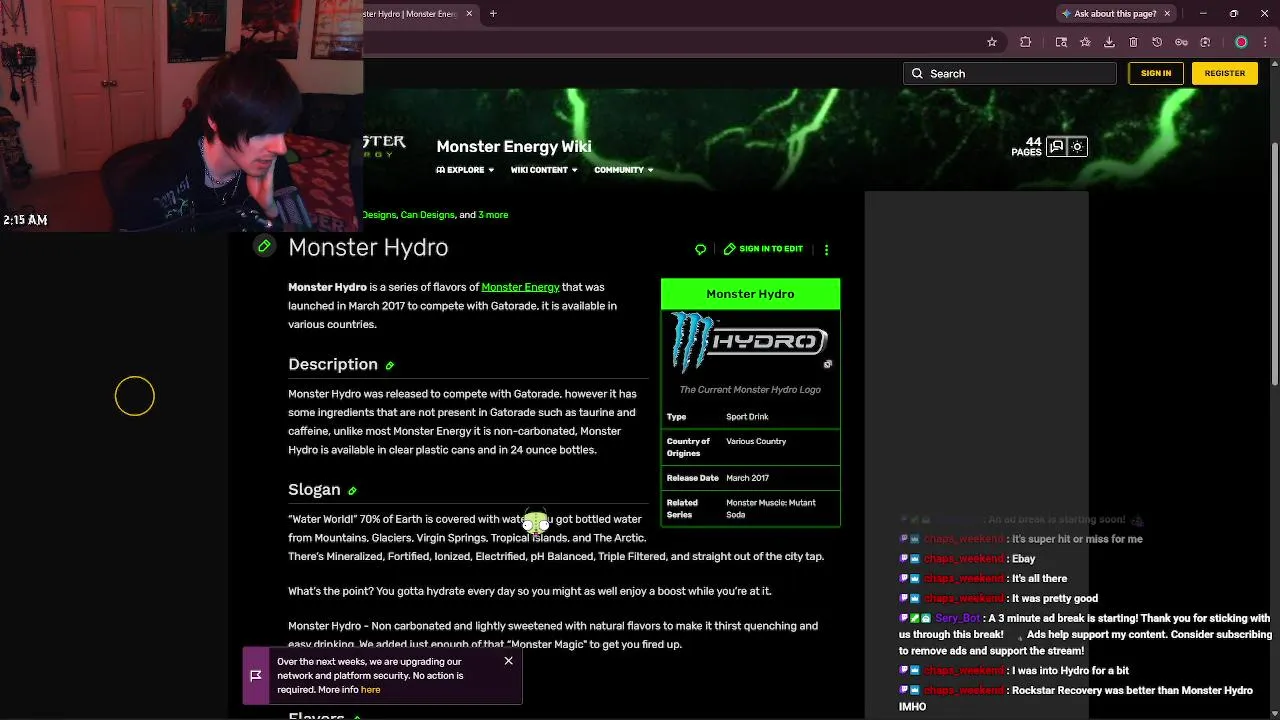
Task: Edit the Description section pencil icon
Action: pyautogui.click(x=390, y=366)
